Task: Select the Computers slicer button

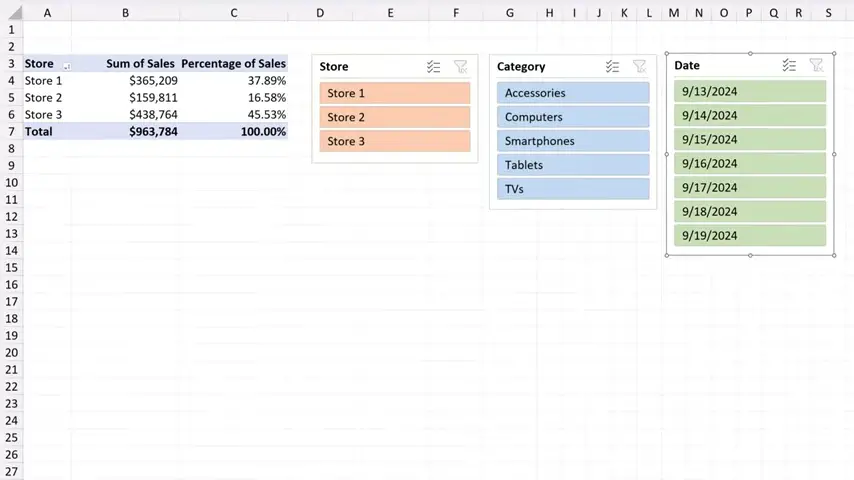Action: (x=573, y=117)
